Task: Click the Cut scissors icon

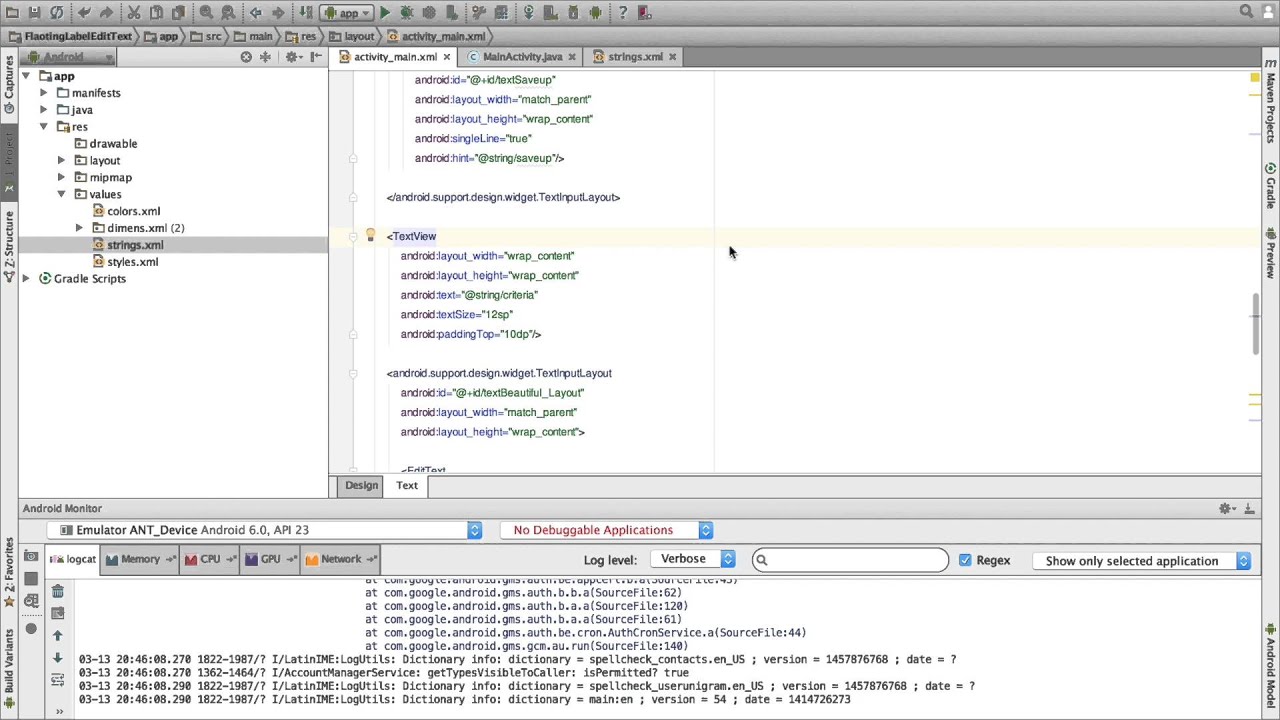Action: point(134,13)
